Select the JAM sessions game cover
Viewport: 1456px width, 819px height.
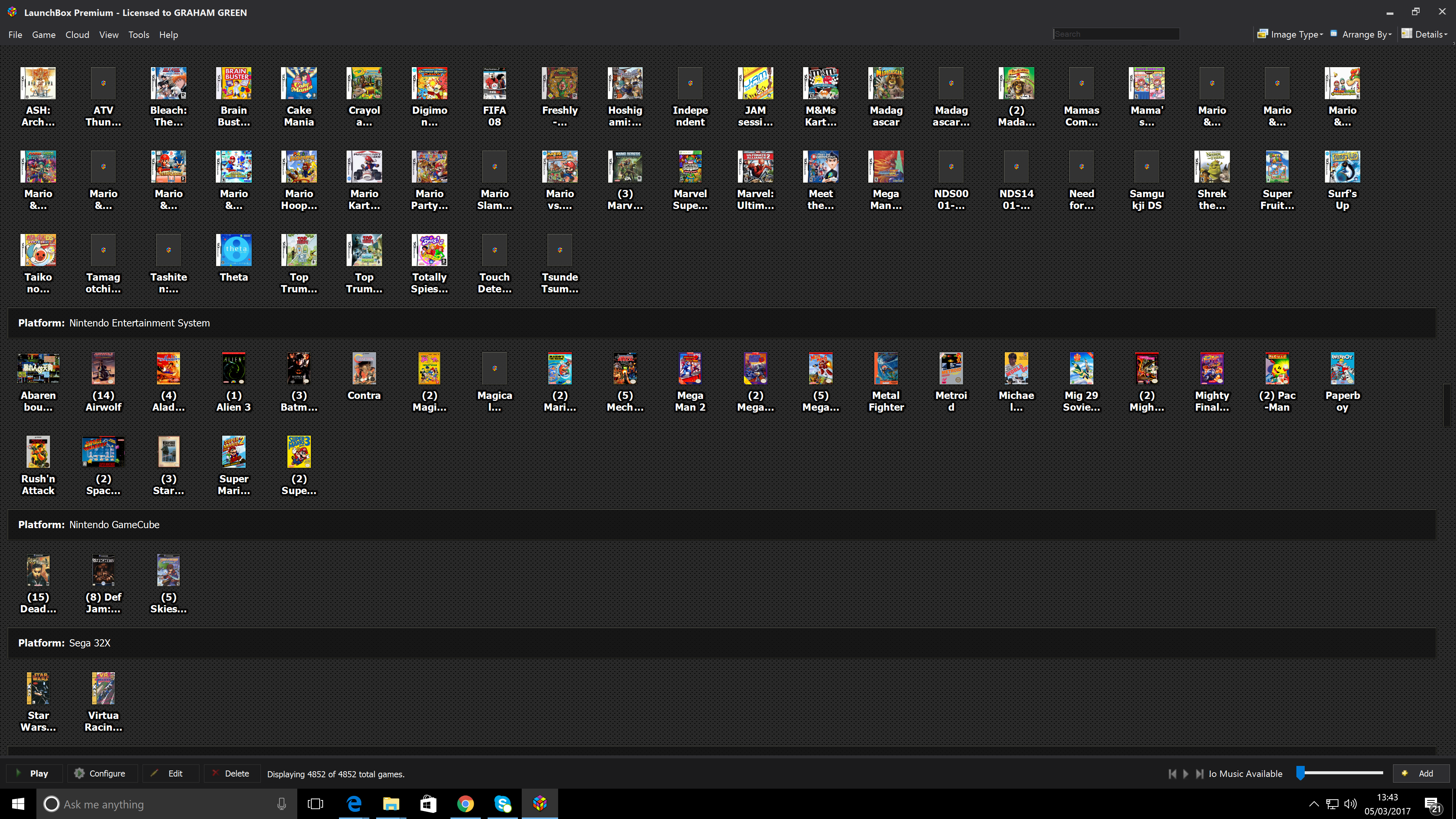tap(756, 83)
